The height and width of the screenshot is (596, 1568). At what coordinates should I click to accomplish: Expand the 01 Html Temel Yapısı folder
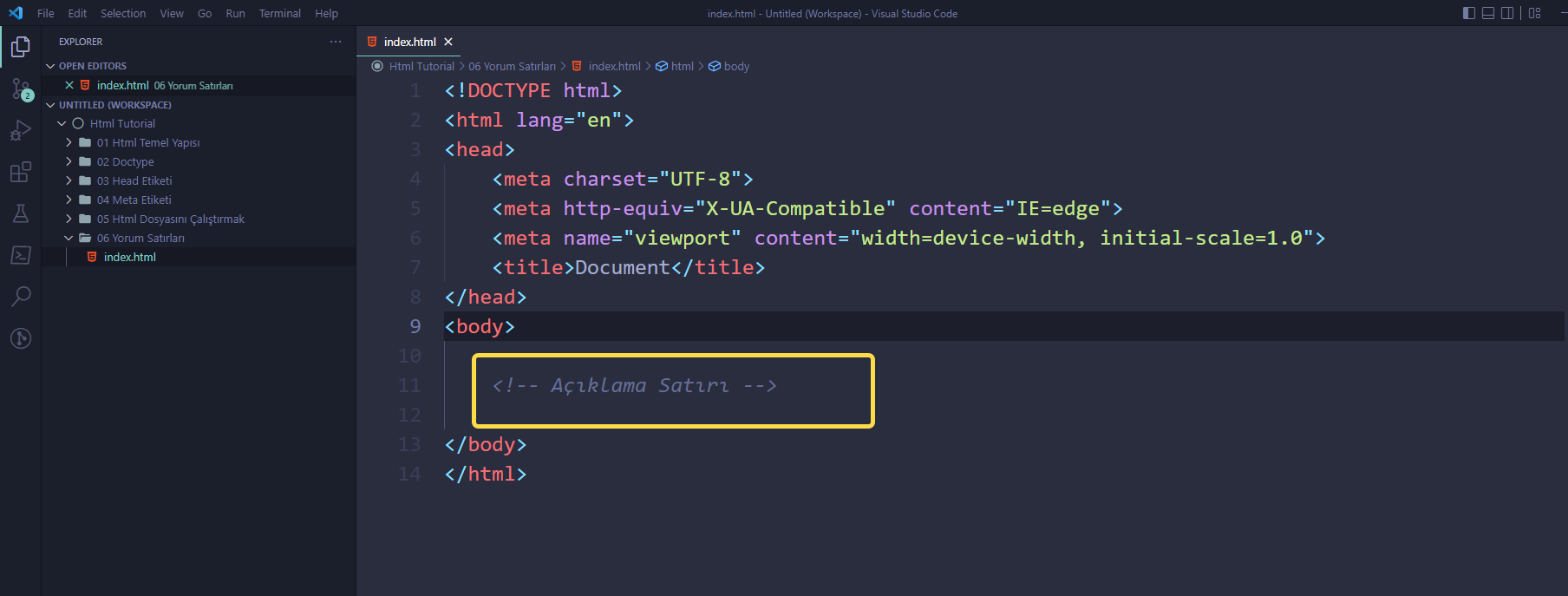pyautogui.click(x=147, y=143)
